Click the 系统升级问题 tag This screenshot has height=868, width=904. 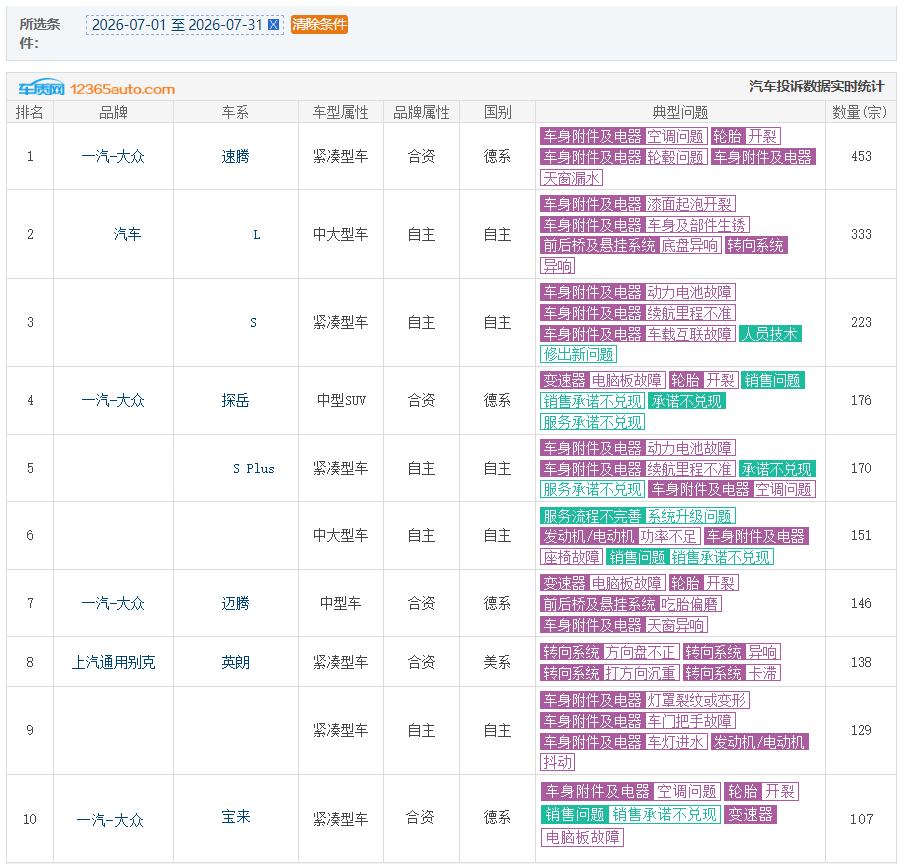690,516
